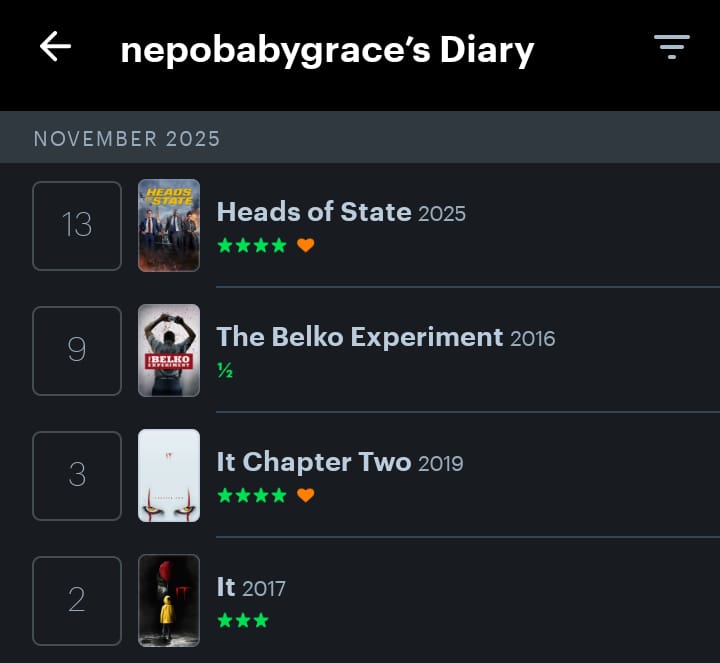This screenshot has width=720, height=663.
Task: Open the diary filter icon
Action: [x=671, y=47]
